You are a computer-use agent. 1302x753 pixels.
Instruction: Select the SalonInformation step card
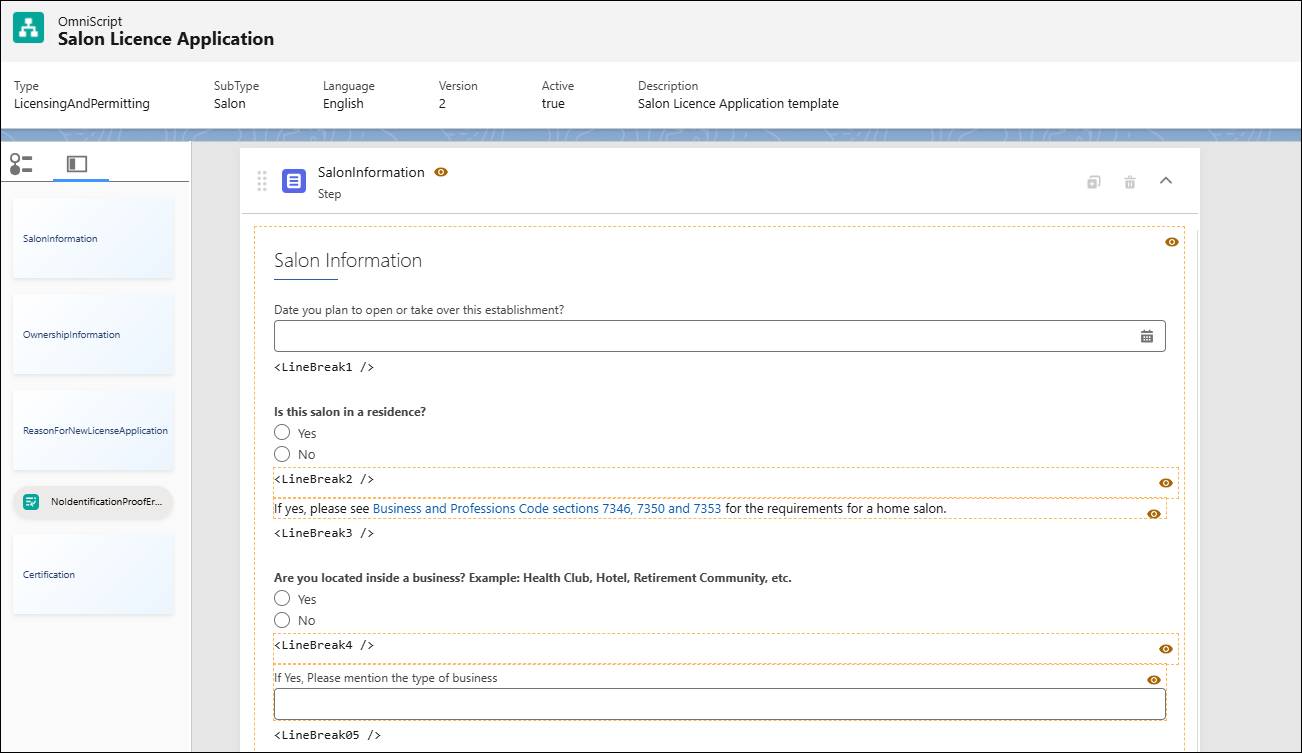coord(93,238)
